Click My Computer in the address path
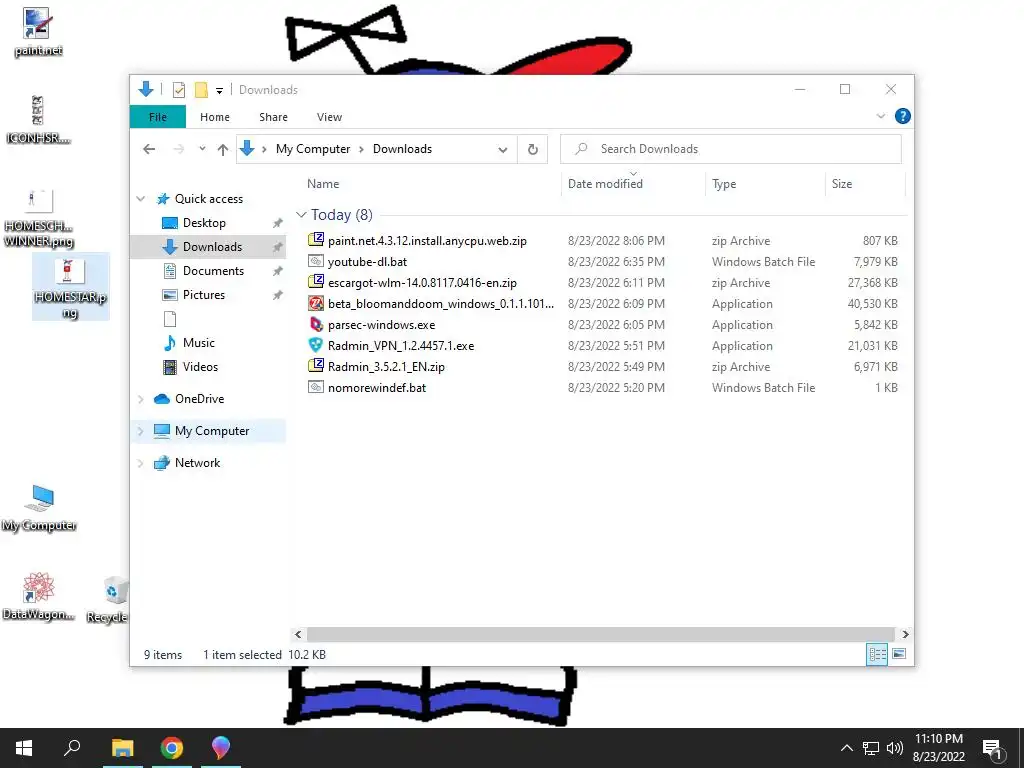The height and width of the screenshot is (768, 1024). click(313, 149)
